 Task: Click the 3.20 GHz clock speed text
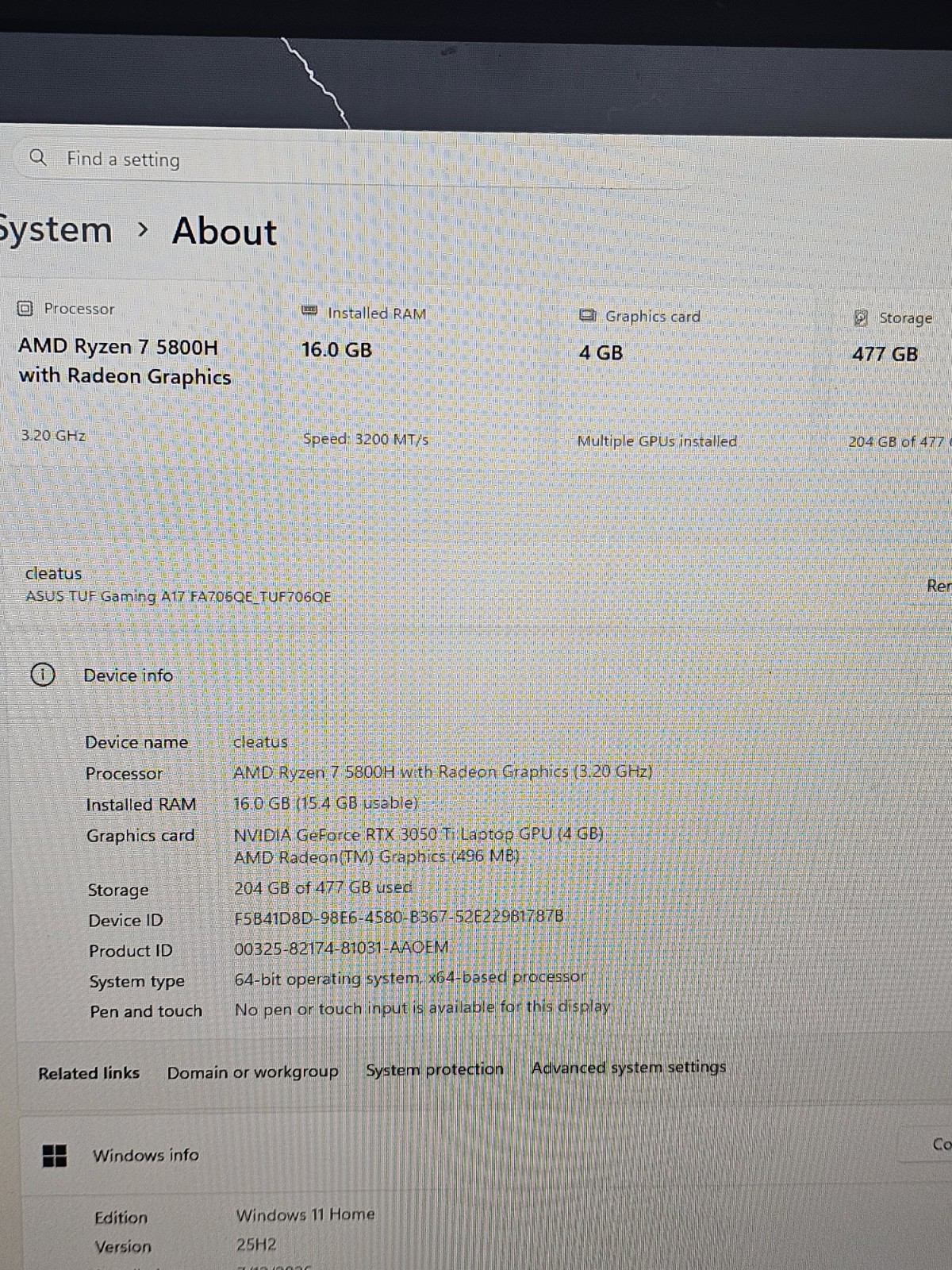[x=53, y=435]
